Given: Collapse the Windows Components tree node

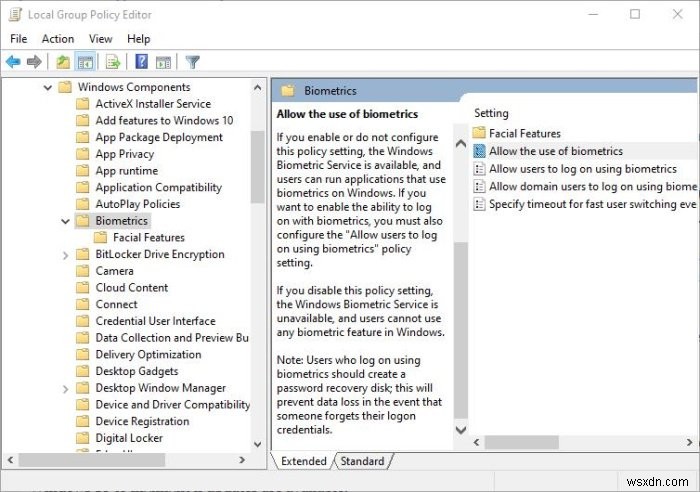Looking at the screenshot, I should click(47, 88).
